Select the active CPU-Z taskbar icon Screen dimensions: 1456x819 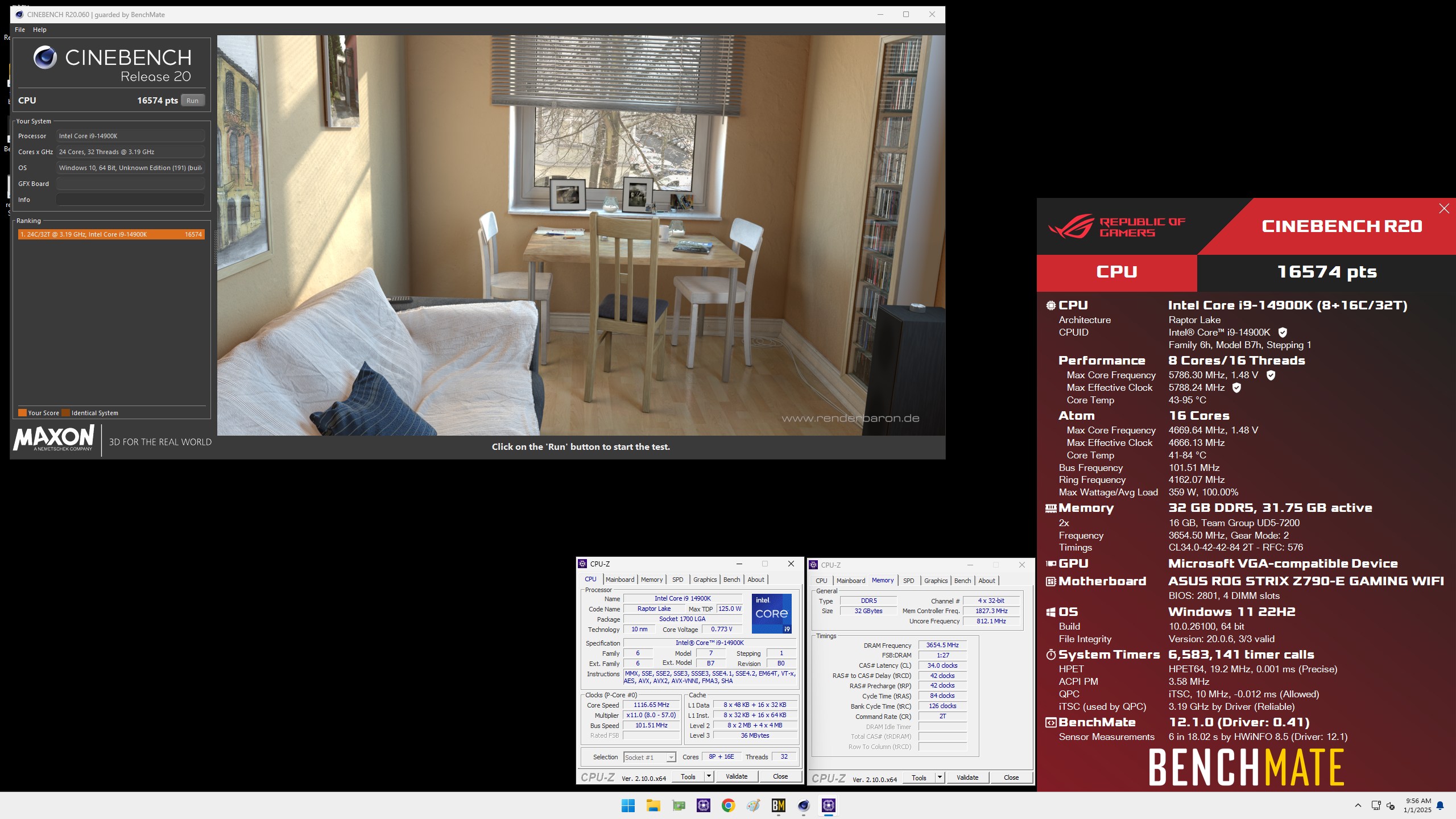tap(829, 805)
